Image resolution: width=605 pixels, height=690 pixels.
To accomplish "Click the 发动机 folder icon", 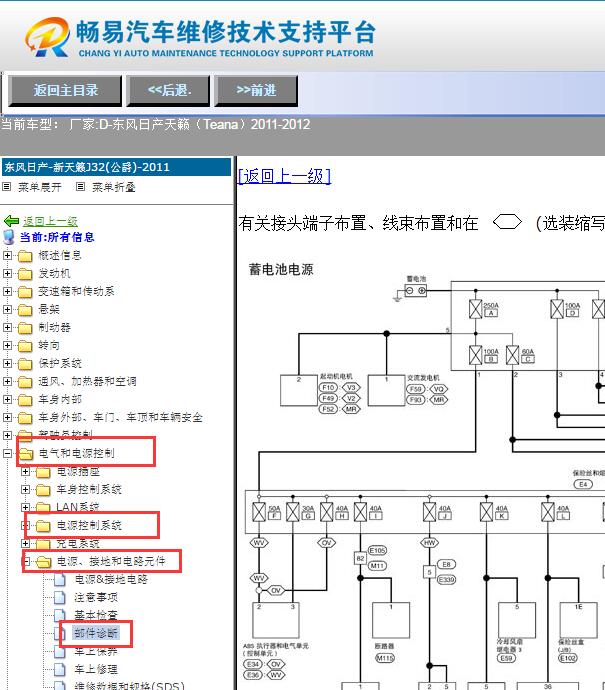I will point(25,274).
